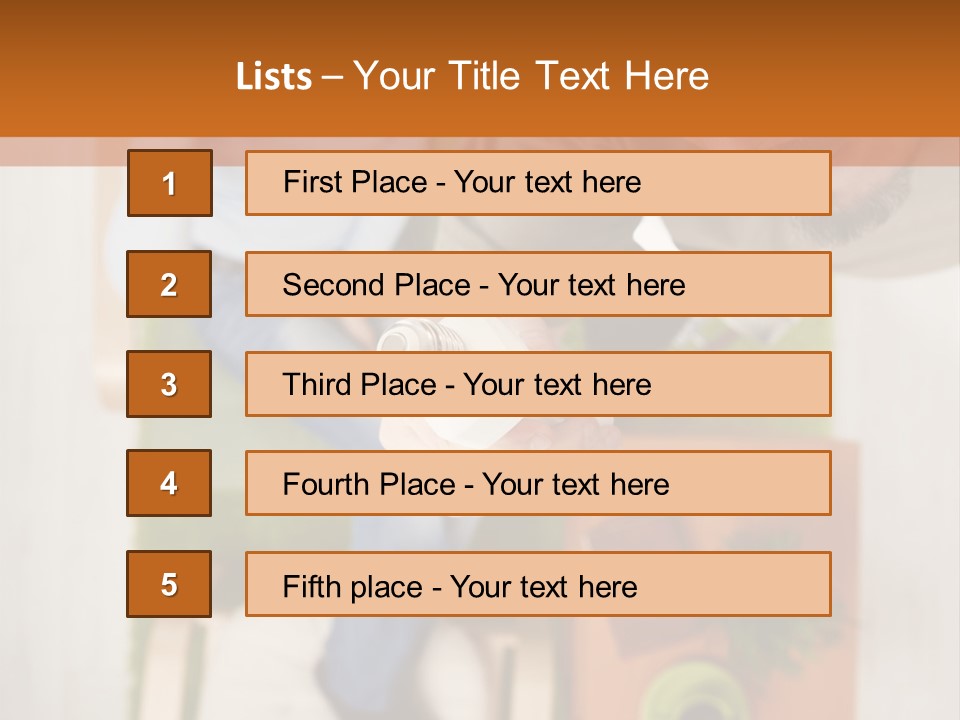This screenshot has width=960, height=720.
Task: Select the 'Third Place' text bar
Action: coord(538,384)
